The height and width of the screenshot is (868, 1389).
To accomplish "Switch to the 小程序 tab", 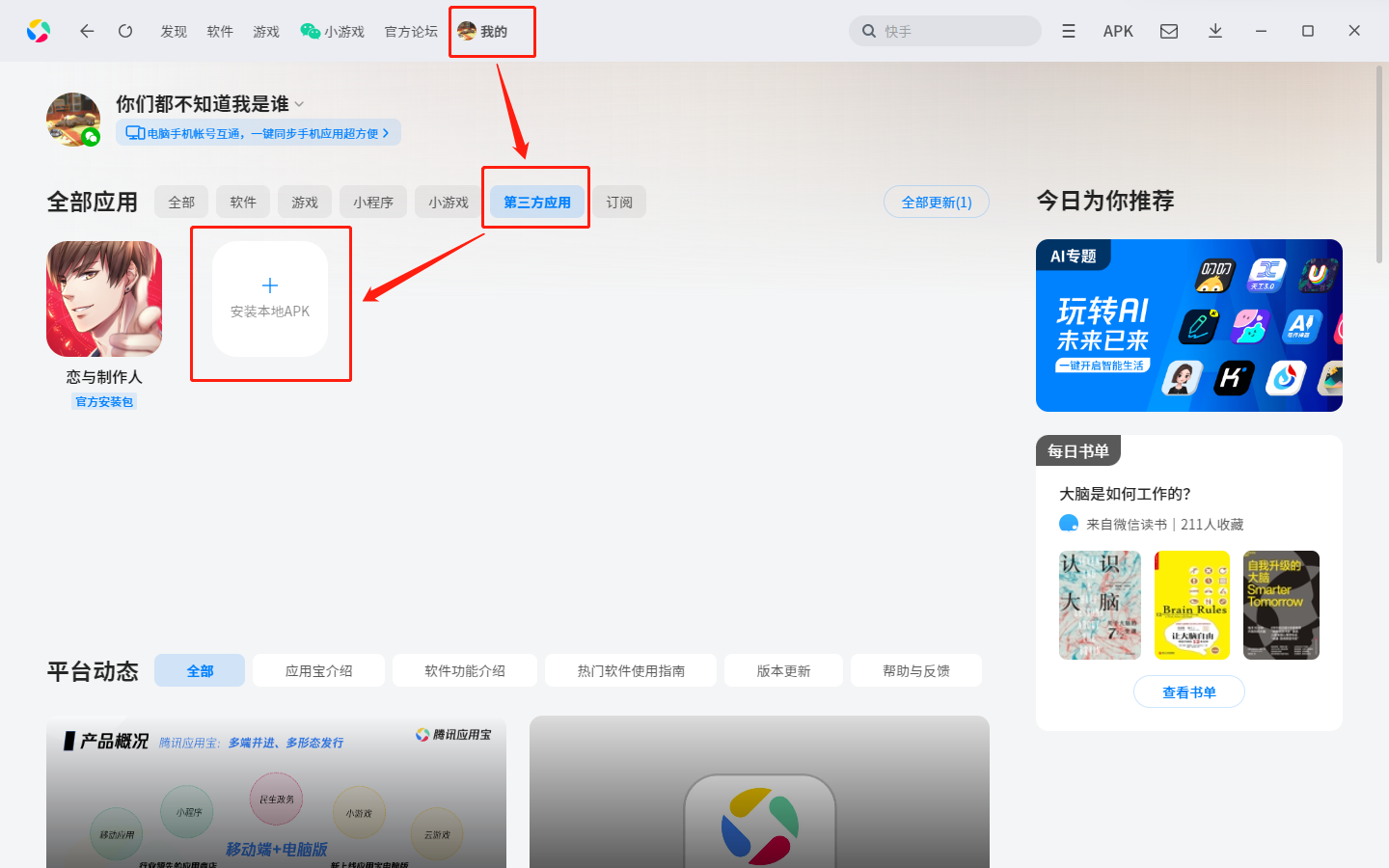I will [x=372, y=201].
